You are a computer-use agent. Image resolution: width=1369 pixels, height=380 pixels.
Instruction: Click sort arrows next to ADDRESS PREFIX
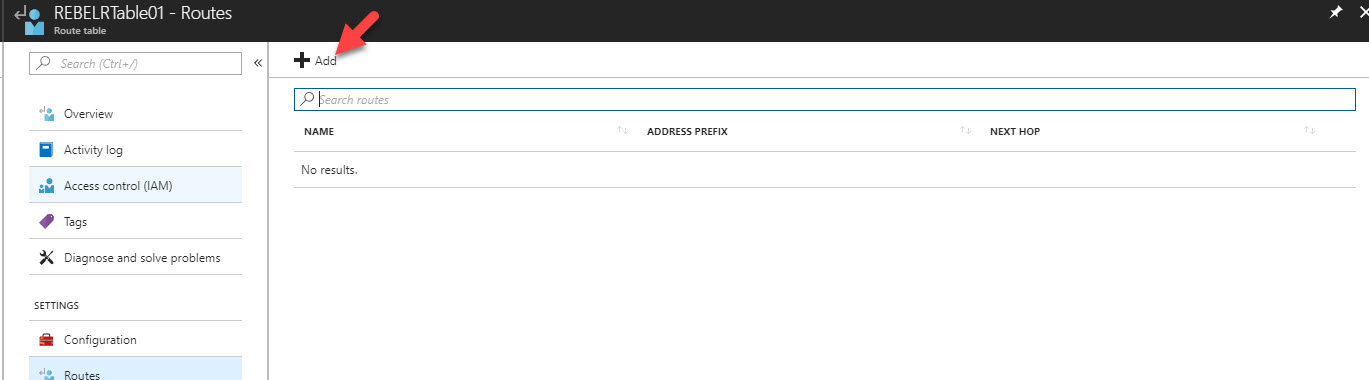click(966, 131)
